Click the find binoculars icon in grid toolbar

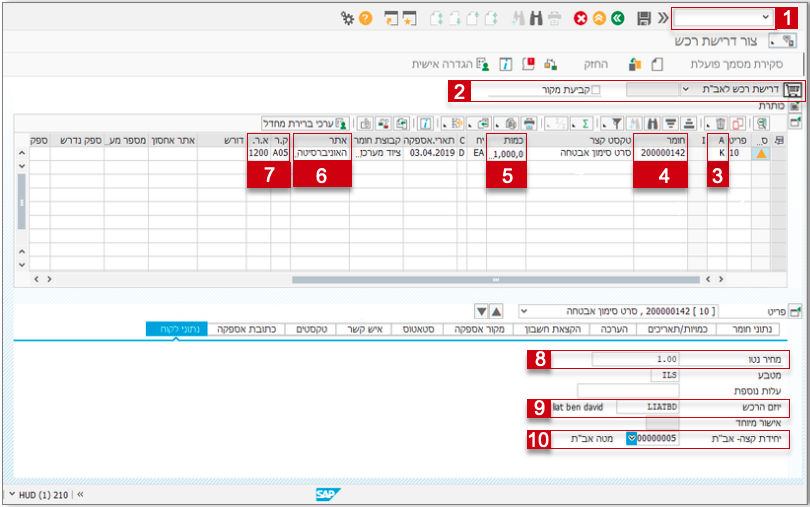pos(653,124)
